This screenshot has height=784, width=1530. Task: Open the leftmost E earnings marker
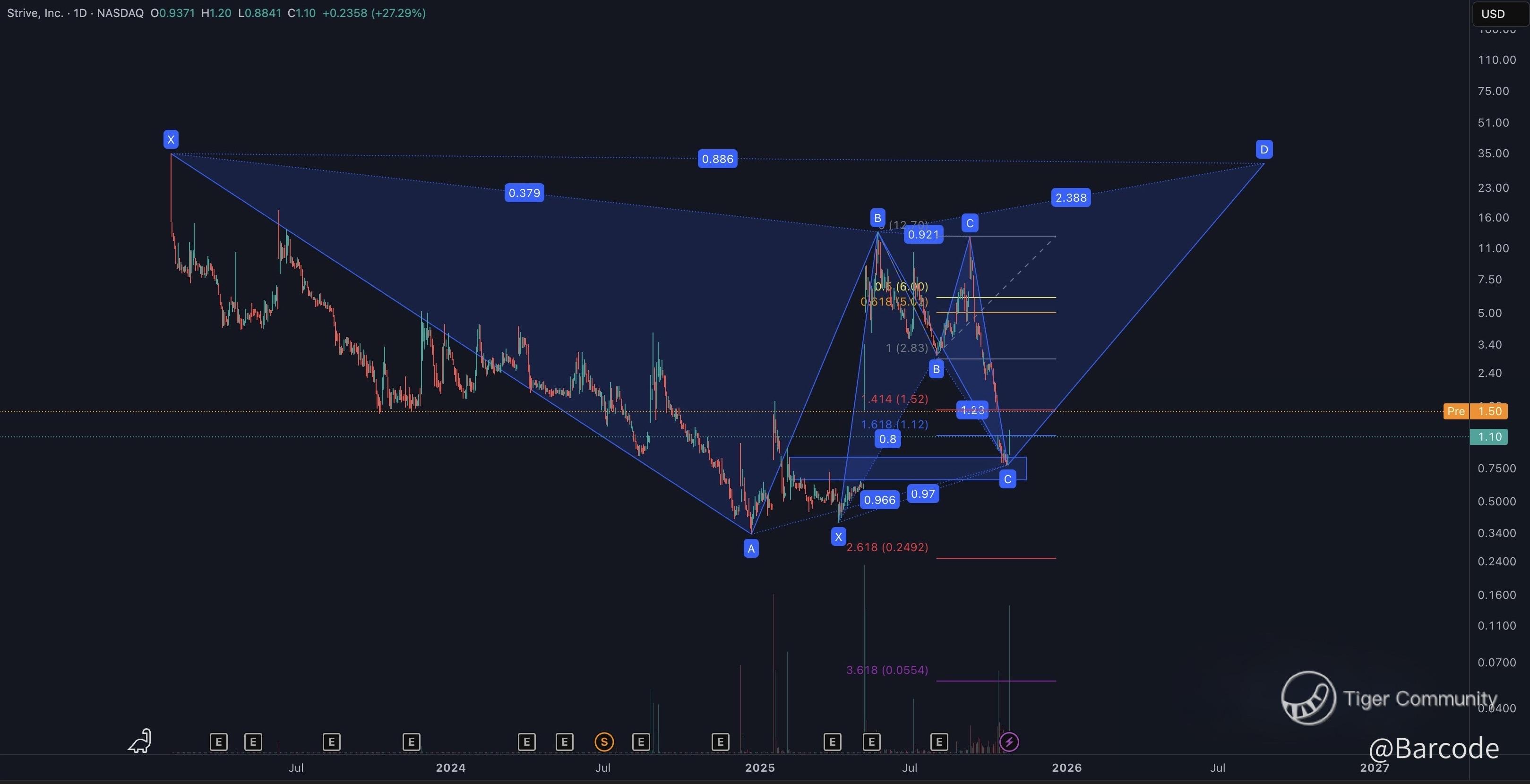click(x=219, y=741)
